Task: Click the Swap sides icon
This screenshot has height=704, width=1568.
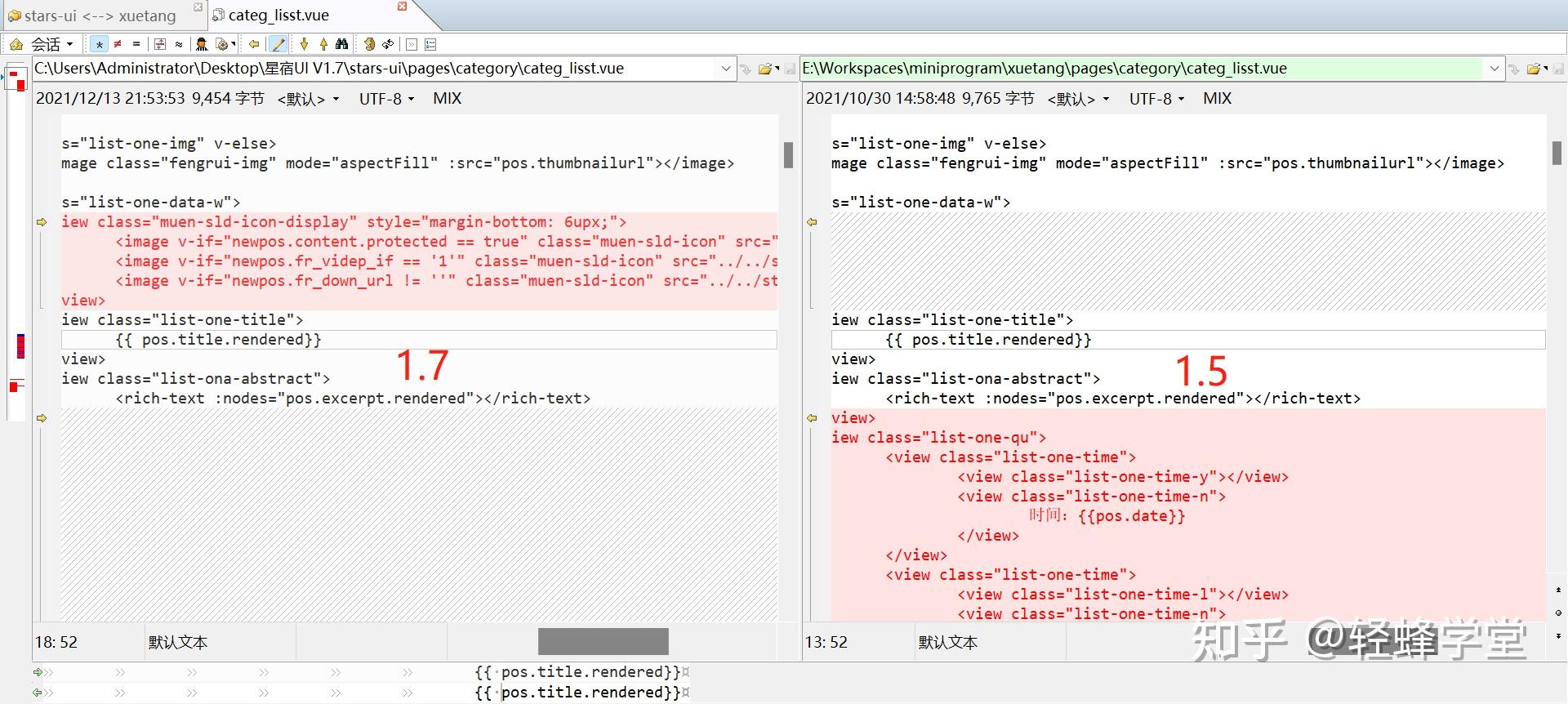Action: tap(369, 44)
